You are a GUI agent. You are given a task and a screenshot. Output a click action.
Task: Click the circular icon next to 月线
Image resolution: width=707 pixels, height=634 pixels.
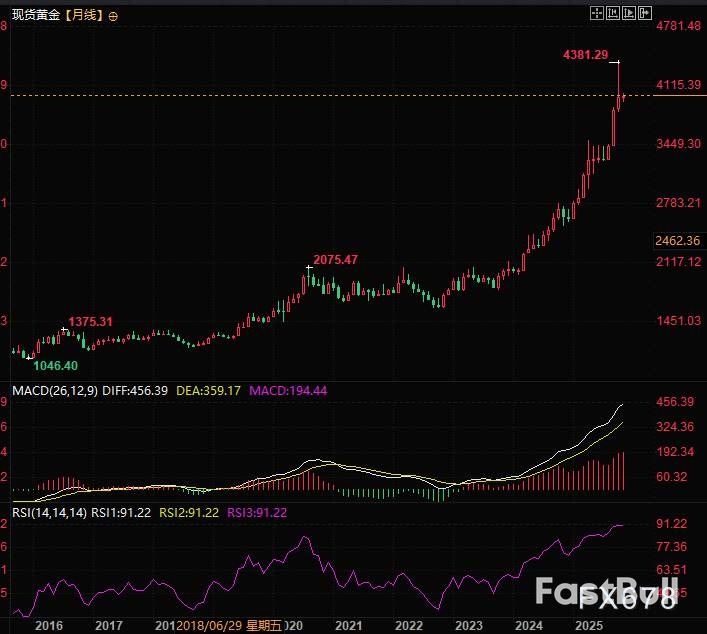112,17
